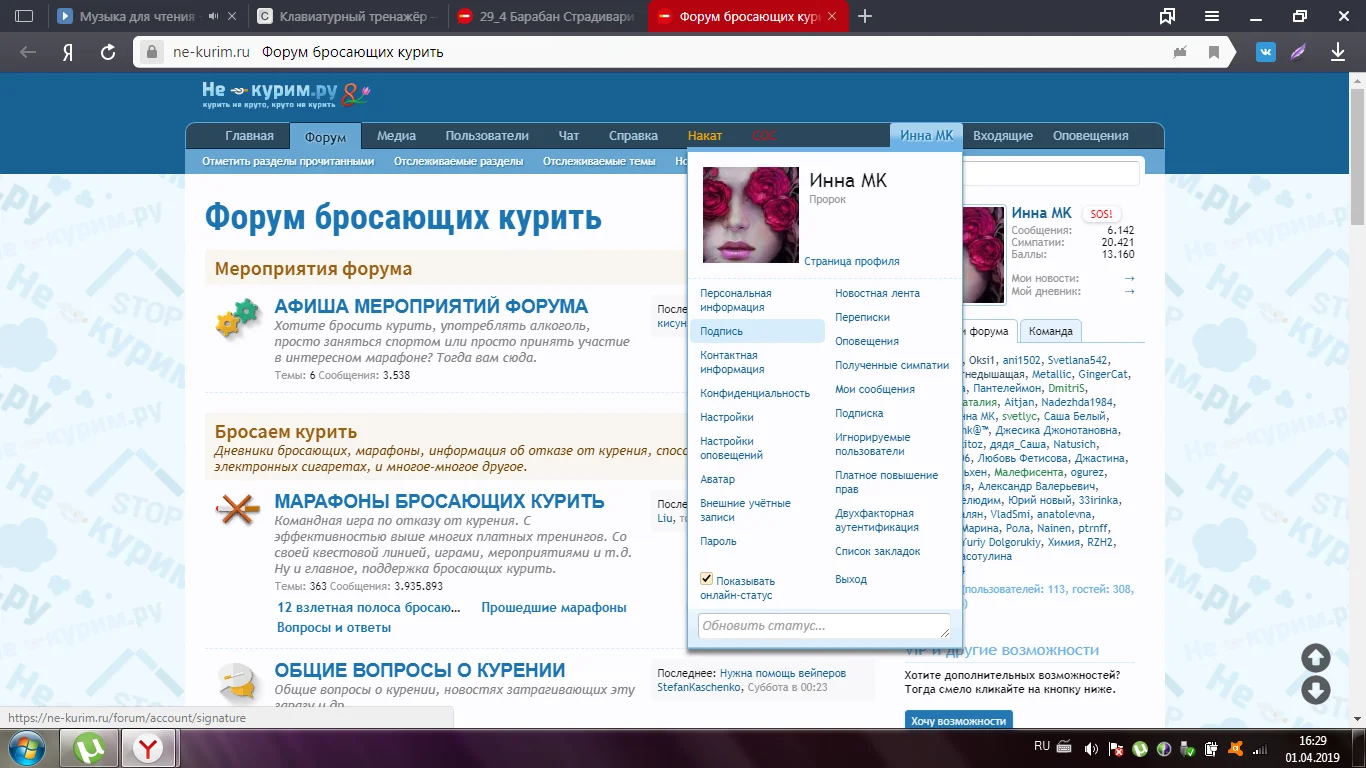Image resolution: width=1366 pixels, height=768 pixels.
Task: Open the Главная navigation tab
Action: click(x=249, y=136)
